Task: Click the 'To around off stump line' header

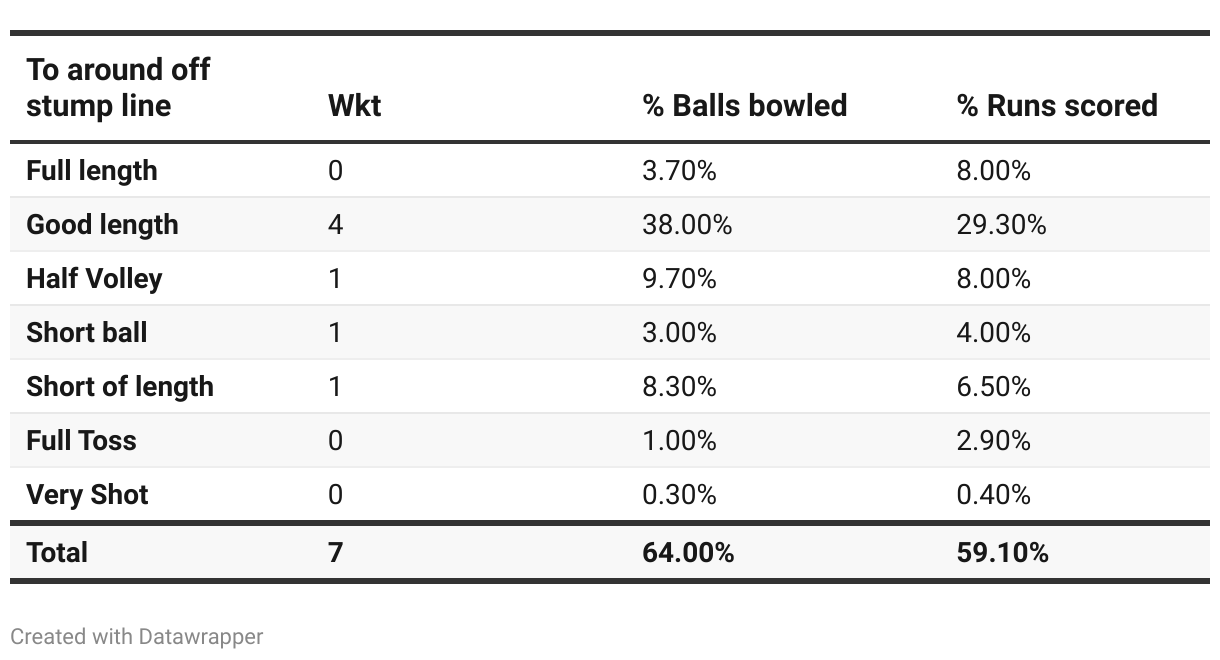Action: pyautogui.click(x=118, y=88)
